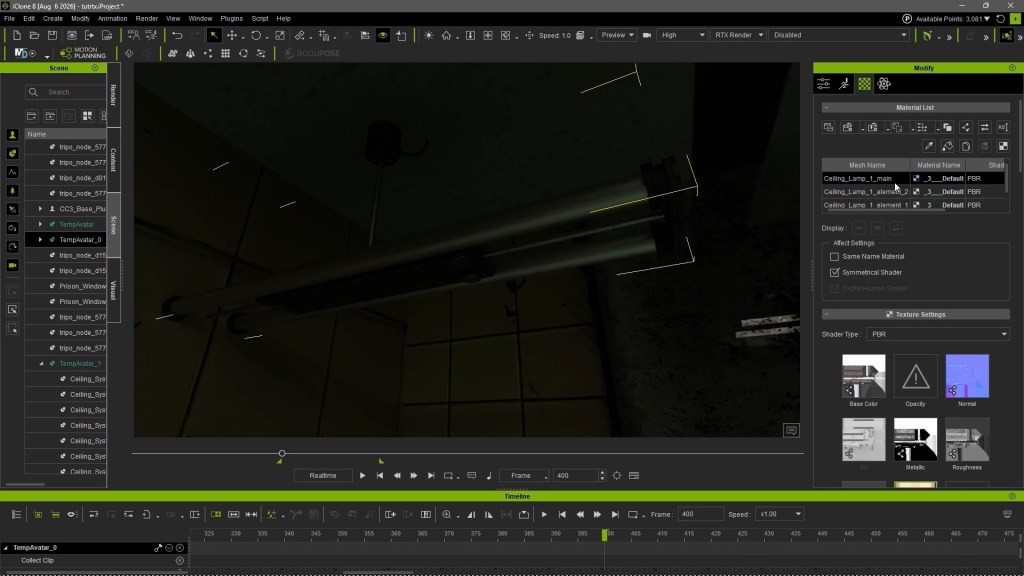Screen dimensions: 1024x576
Task: Open Motion Planning
Action: (x=83, y=53)
